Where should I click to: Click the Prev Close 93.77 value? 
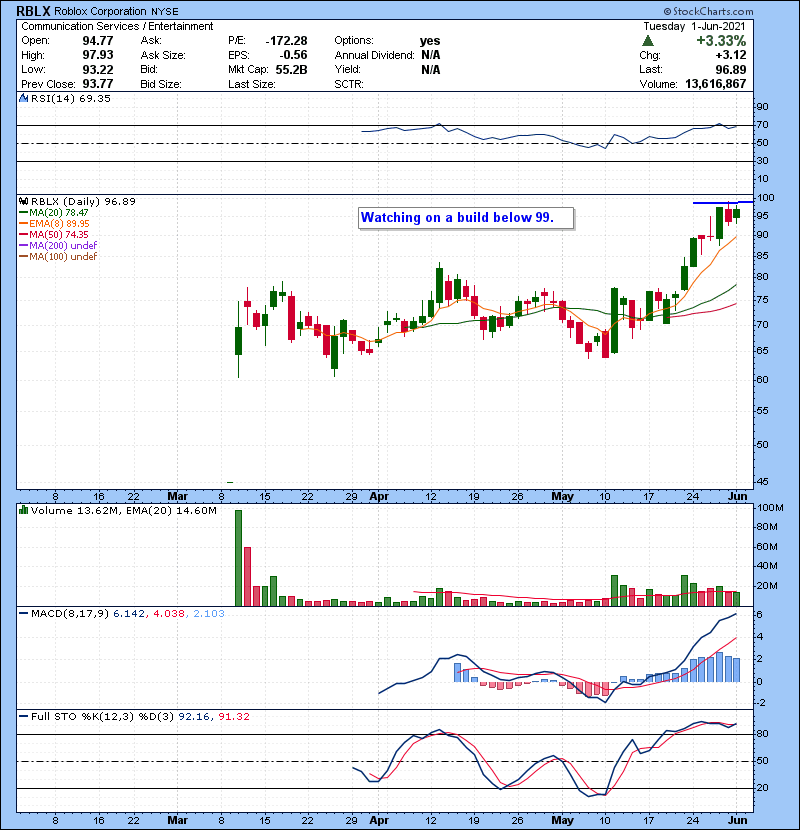[x=98, y=84]
